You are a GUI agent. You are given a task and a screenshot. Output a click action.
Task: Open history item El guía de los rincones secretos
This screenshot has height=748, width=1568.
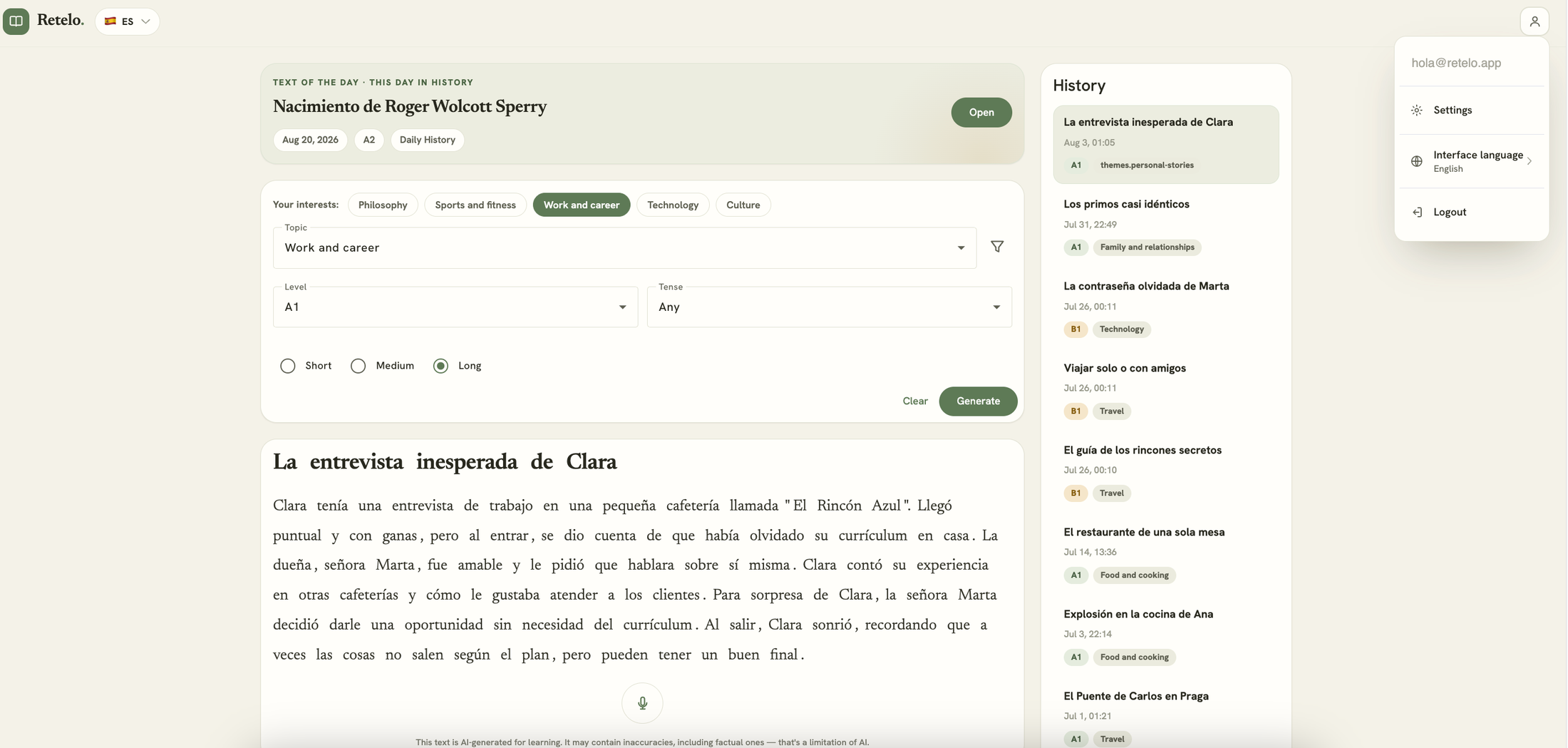click(1166, 472)
